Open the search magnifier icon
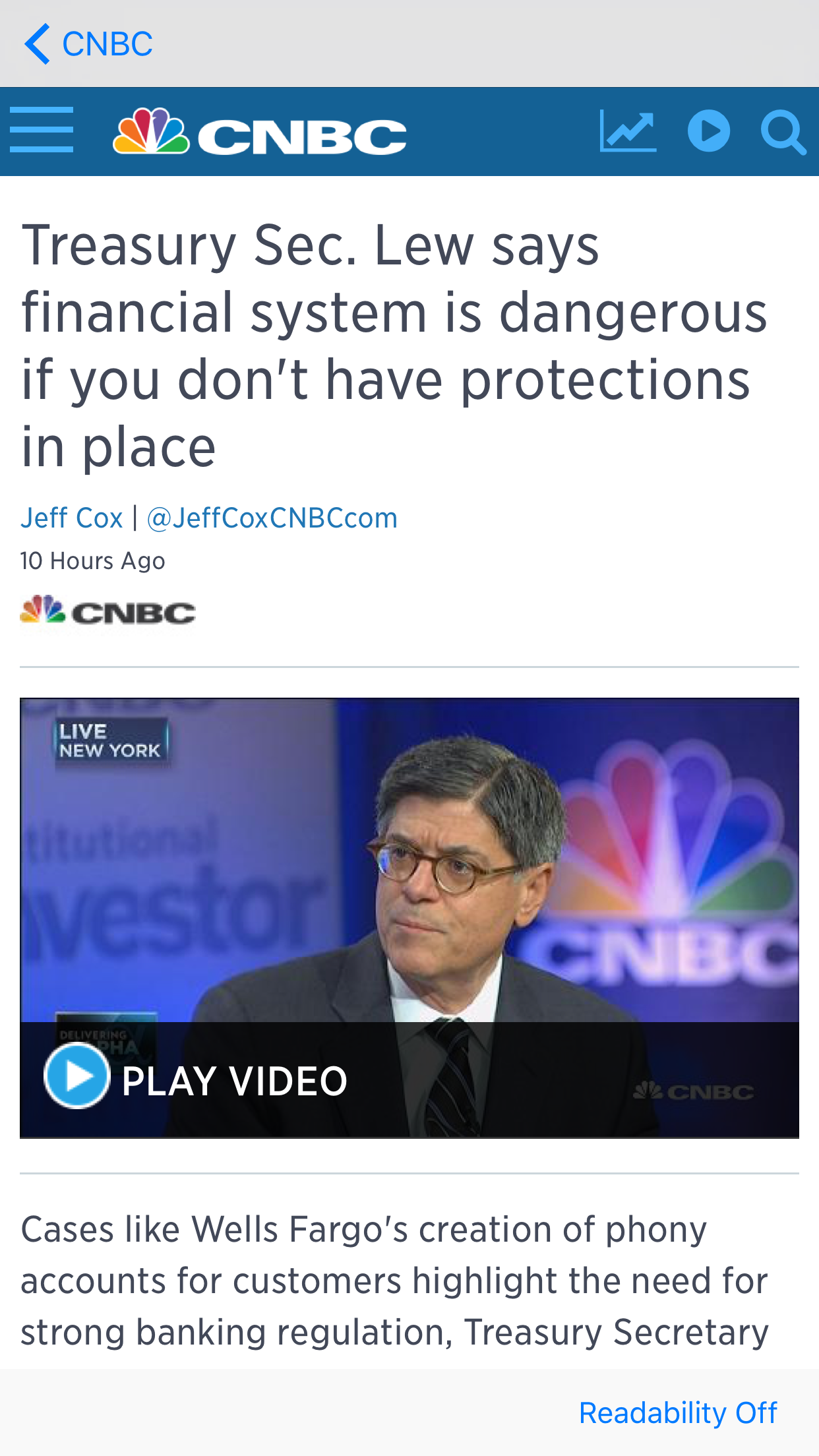This screenshot has width=819, height=1456. coord(783,133)
